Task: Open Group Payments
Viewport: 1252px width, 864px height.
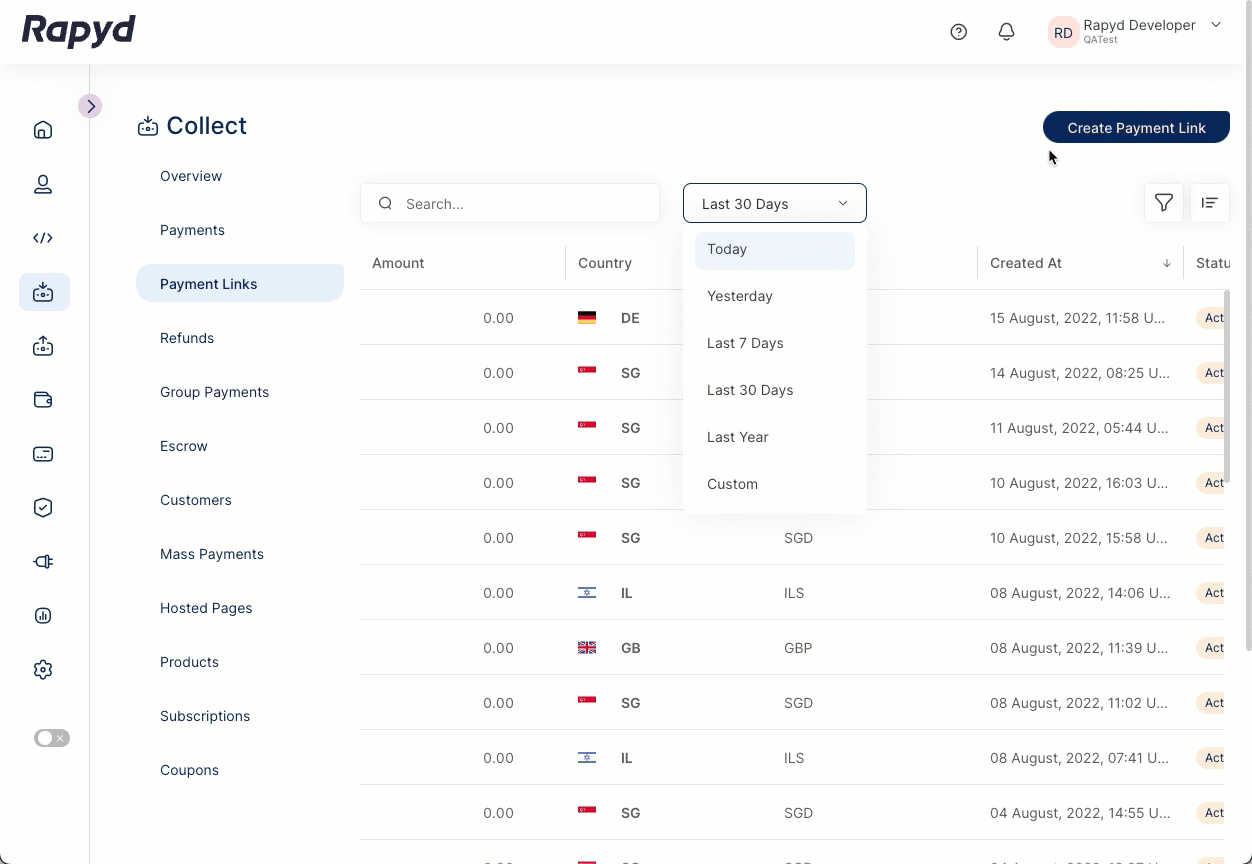Action: 214,392
